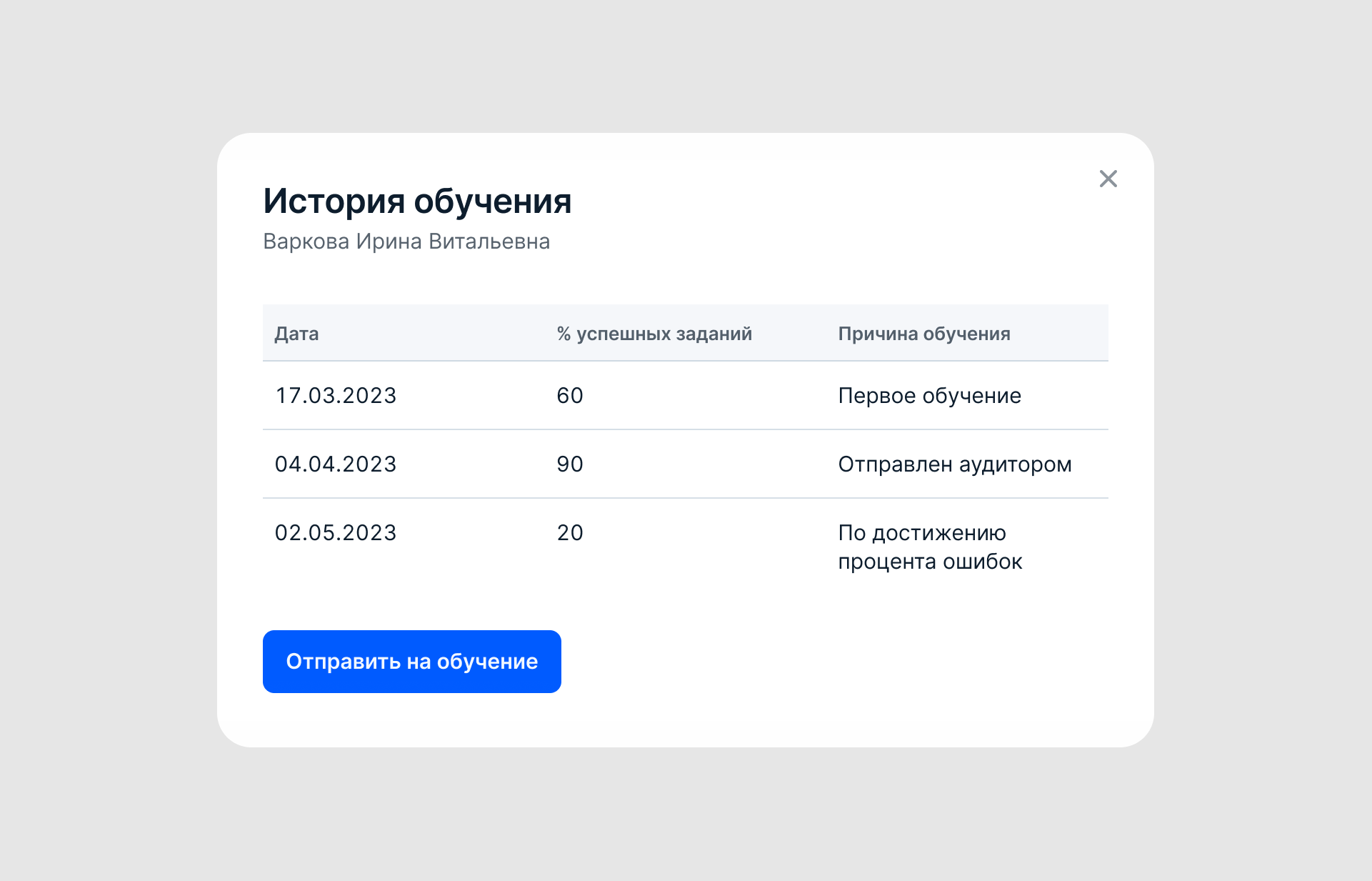Select the 04.04.2023 date cell

(336, 464)
